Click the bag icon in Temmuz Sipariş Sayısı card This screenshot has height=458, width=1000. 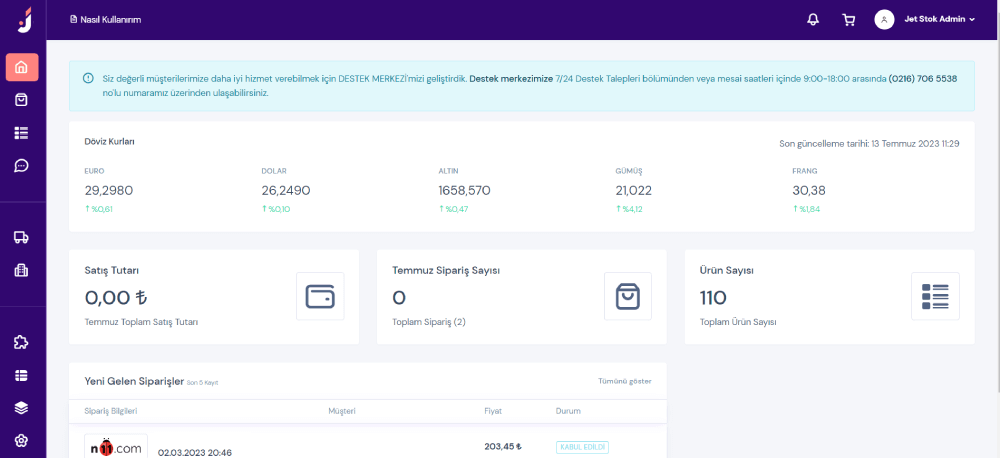(627, 296)
